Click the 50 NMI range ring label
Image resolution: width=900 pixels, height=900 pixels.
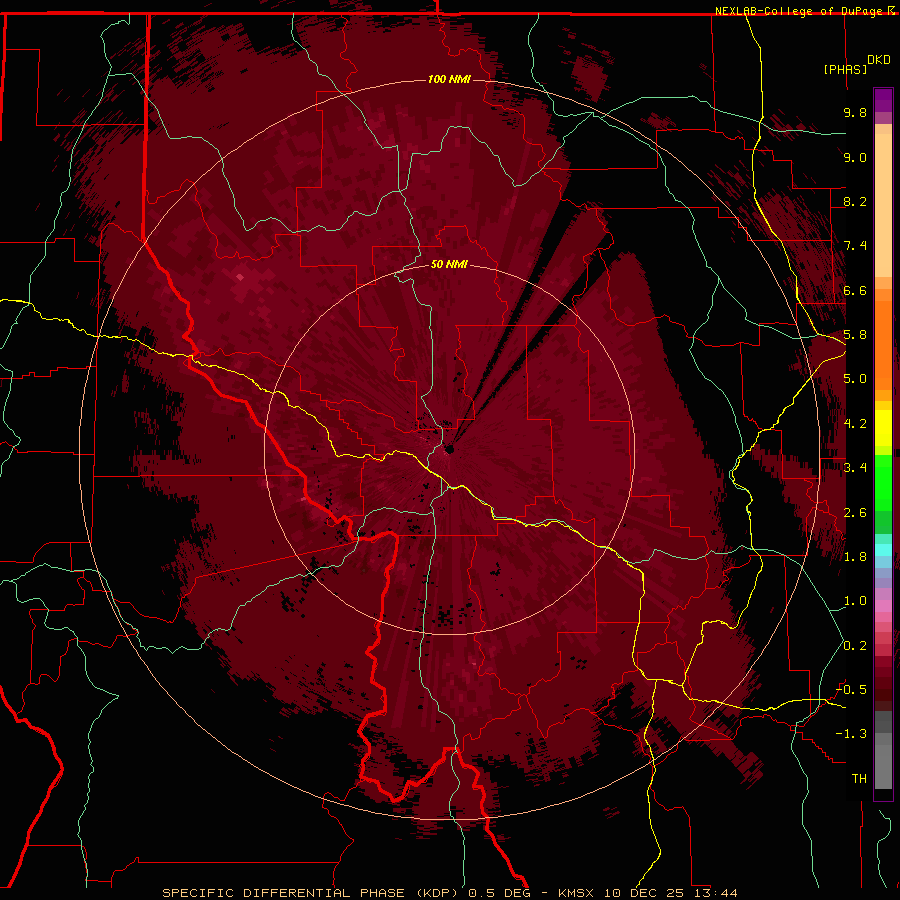point(449,264)
